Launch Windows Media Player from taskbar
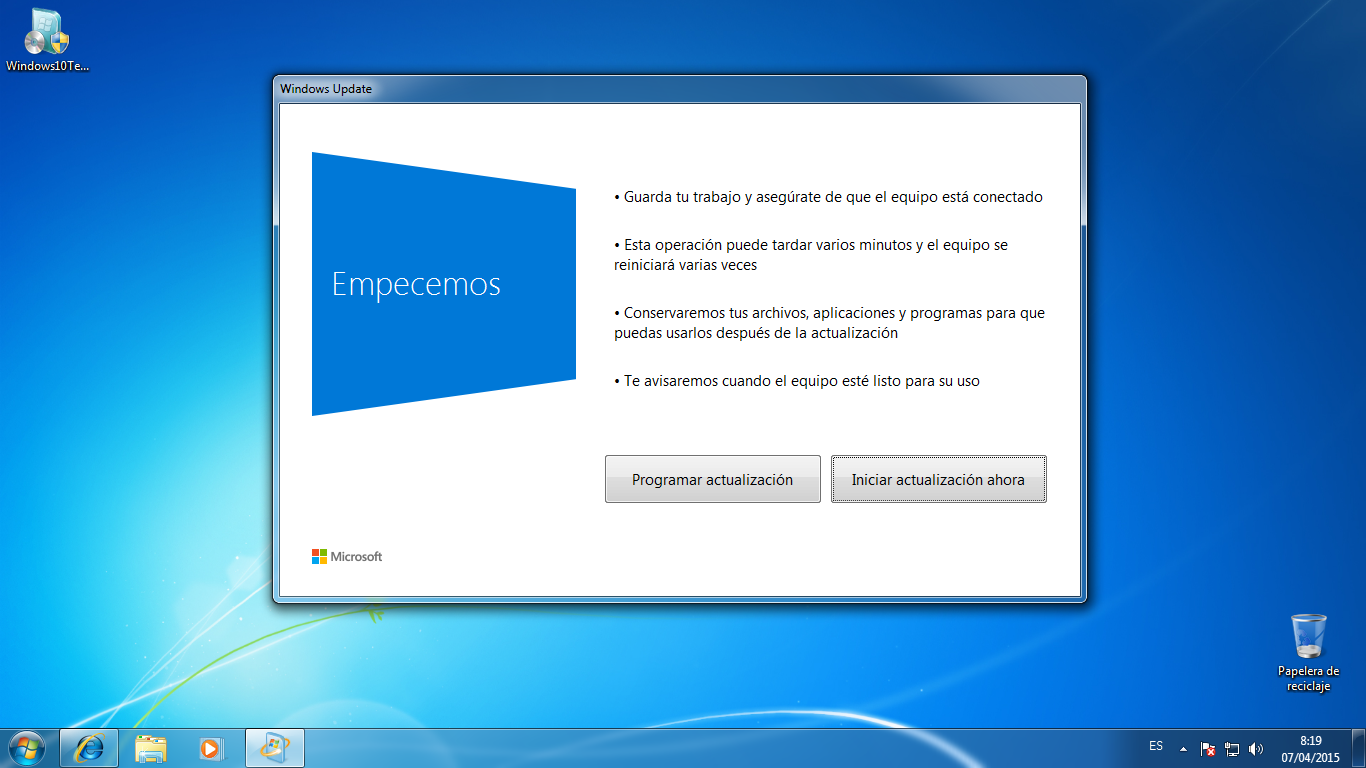Image resolution: width=1366 pixels, height=768 pixels. (x=211, y=747)
